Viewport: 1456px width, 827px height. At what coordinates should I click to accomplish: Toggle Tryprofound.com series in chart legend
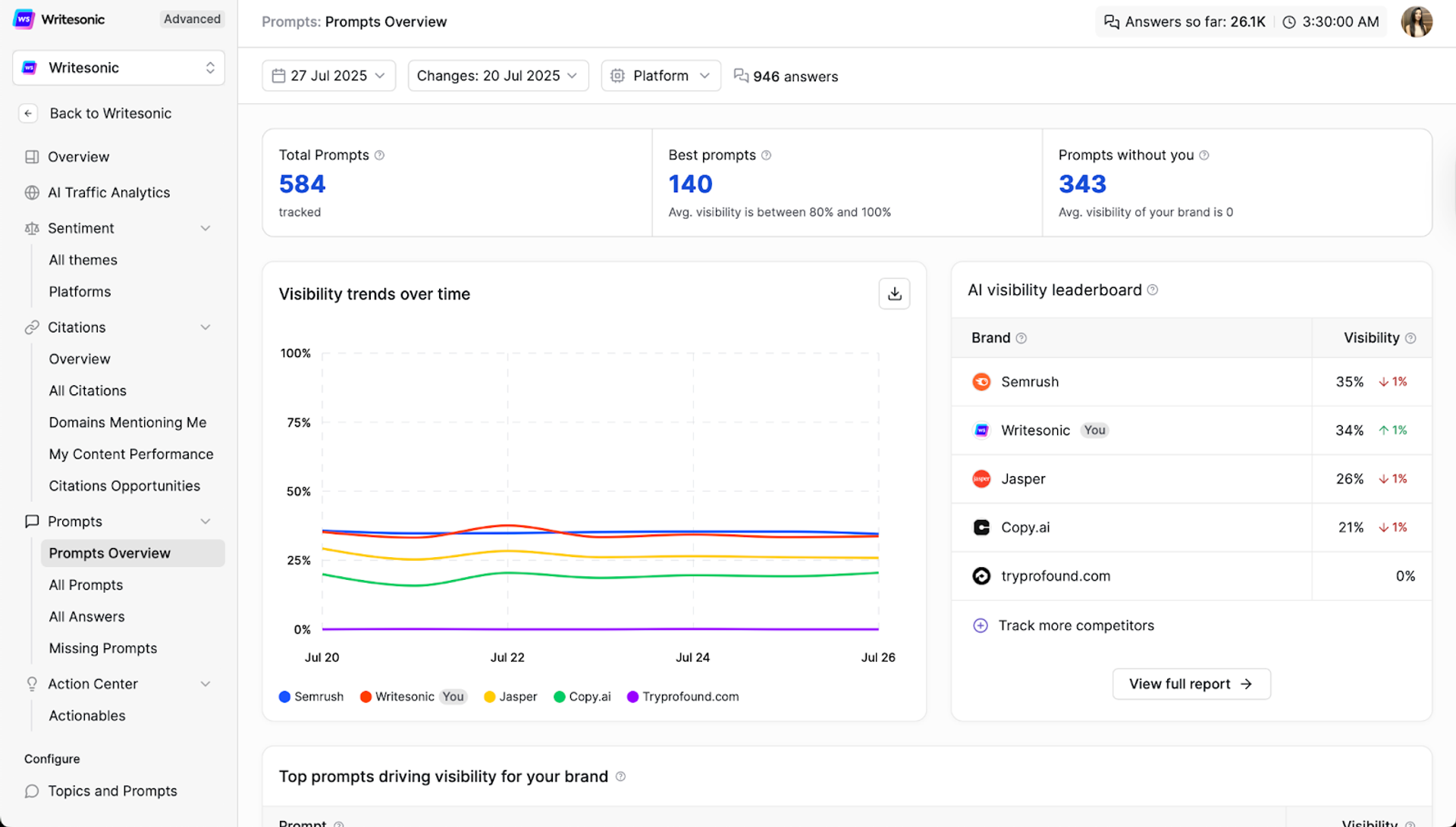pos(683,697)
